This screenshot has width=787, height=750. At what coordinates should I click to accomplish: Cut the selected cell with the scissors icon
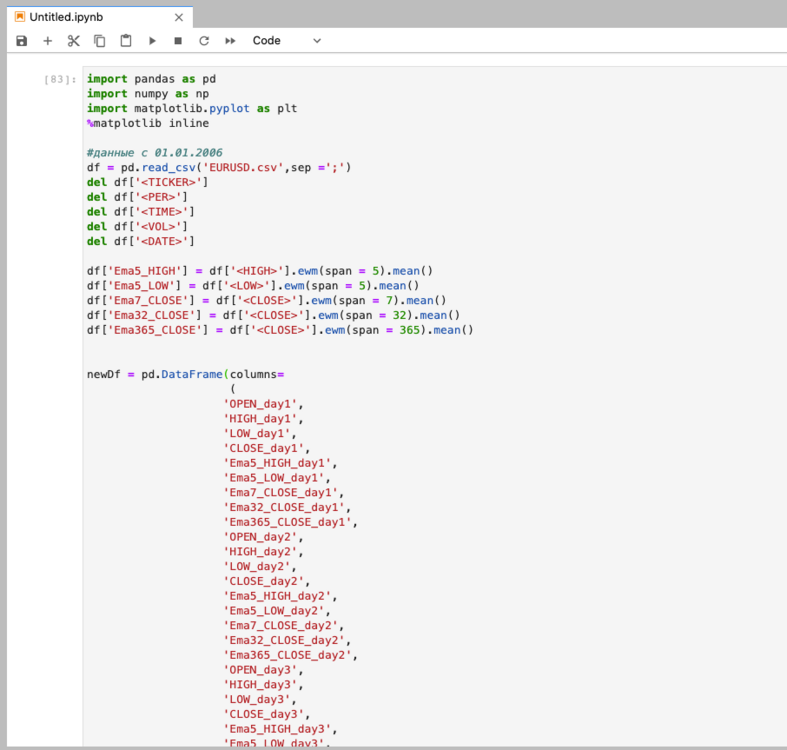pos(74,41)
